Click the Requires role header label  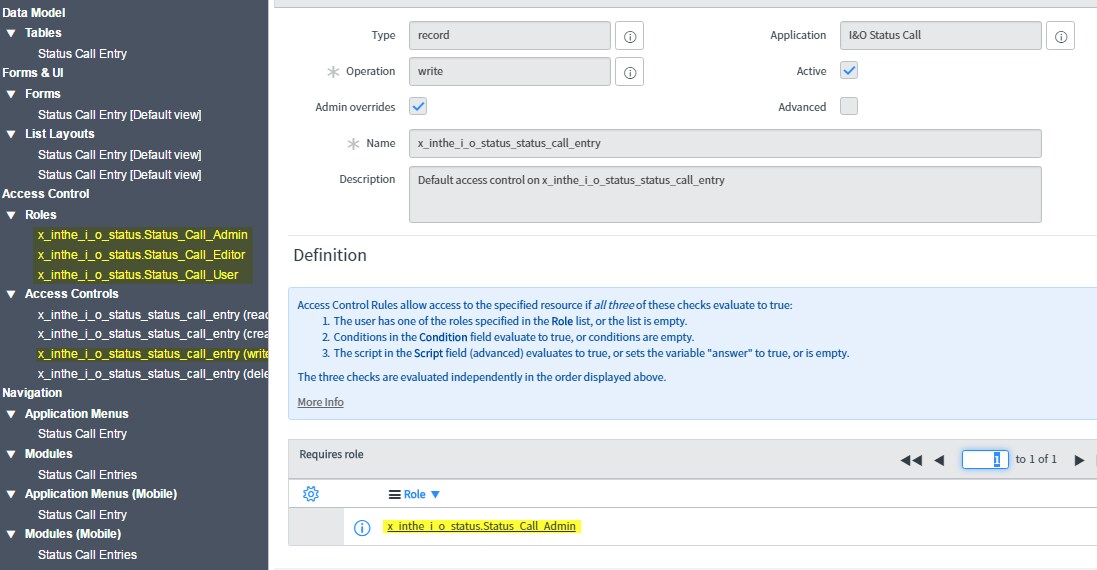pos(332,455)
